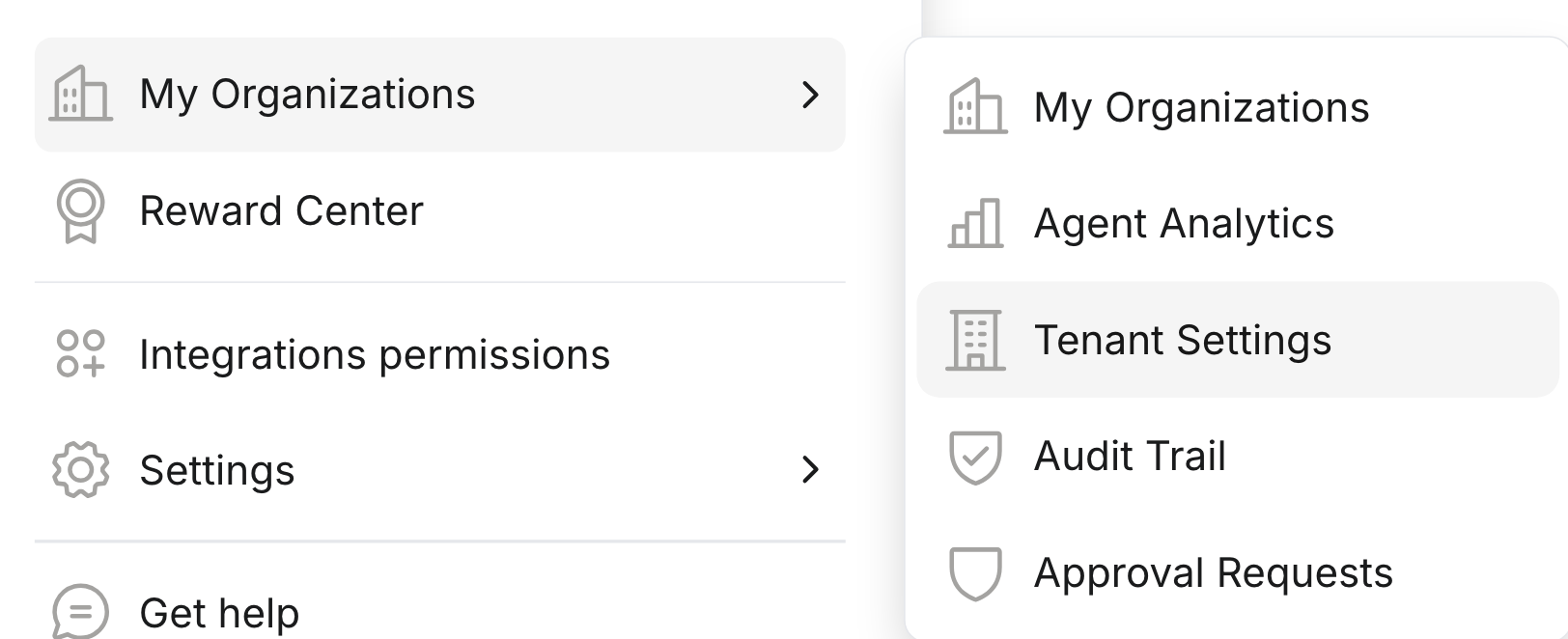Click the Approval Requests shield icon
This screenshot has width=1568, height=639.
(x=975, y=573)
